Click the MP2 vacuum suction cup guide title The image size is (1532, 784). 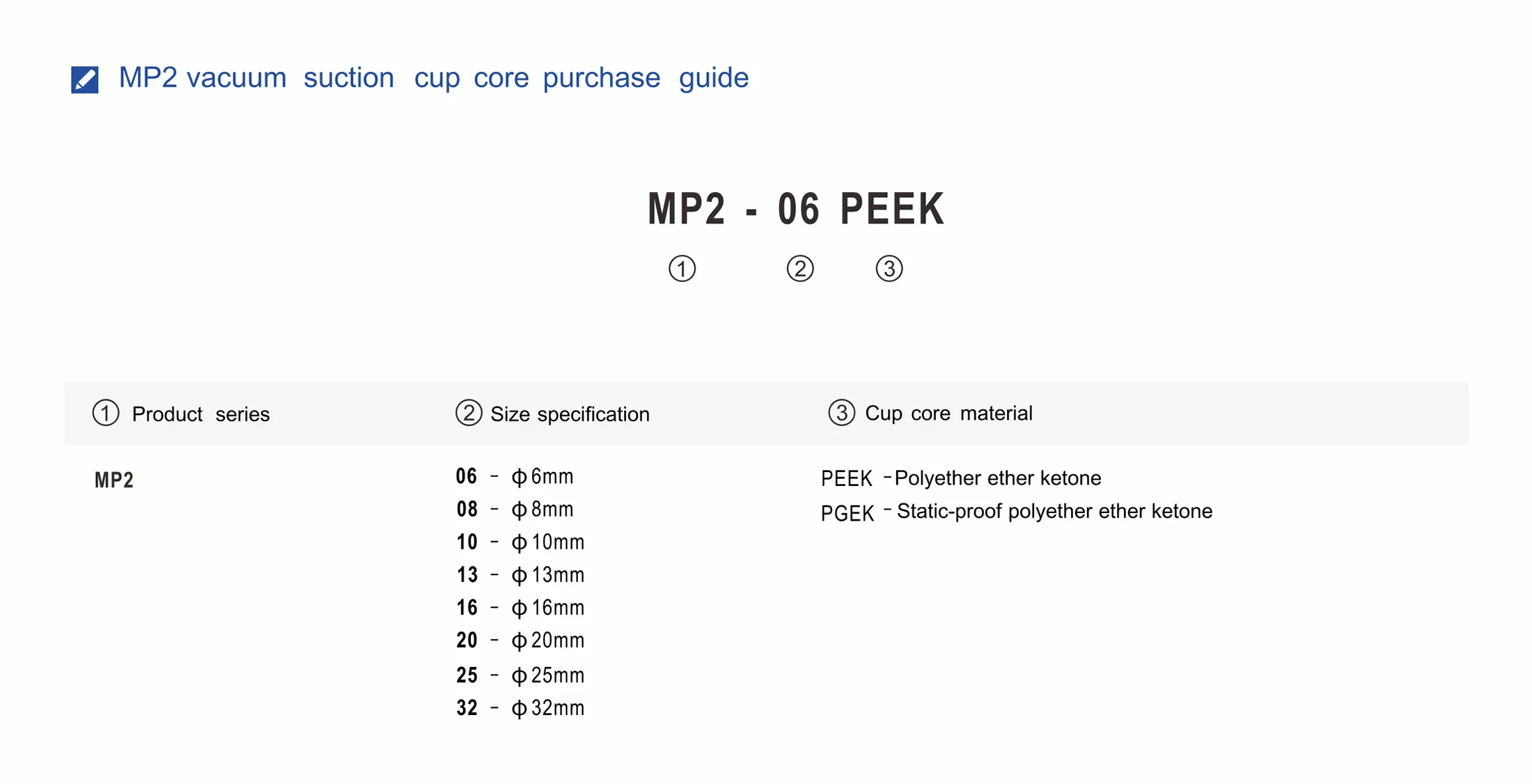point(433,77)
